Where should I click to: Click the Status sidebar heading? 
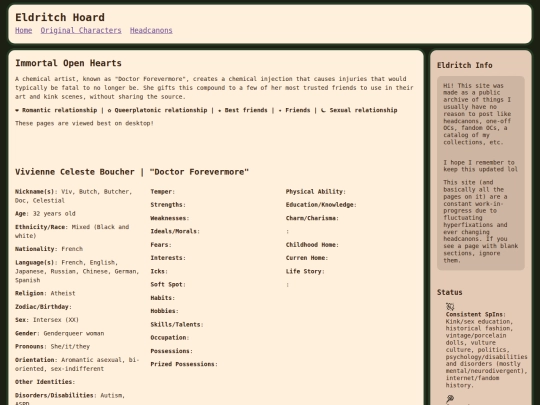(x=449, y=292)
